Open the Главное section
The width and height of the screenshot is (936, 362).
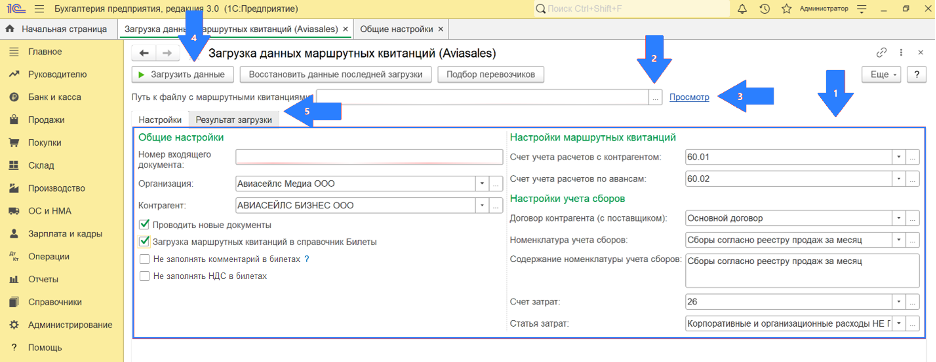[45, 52]
